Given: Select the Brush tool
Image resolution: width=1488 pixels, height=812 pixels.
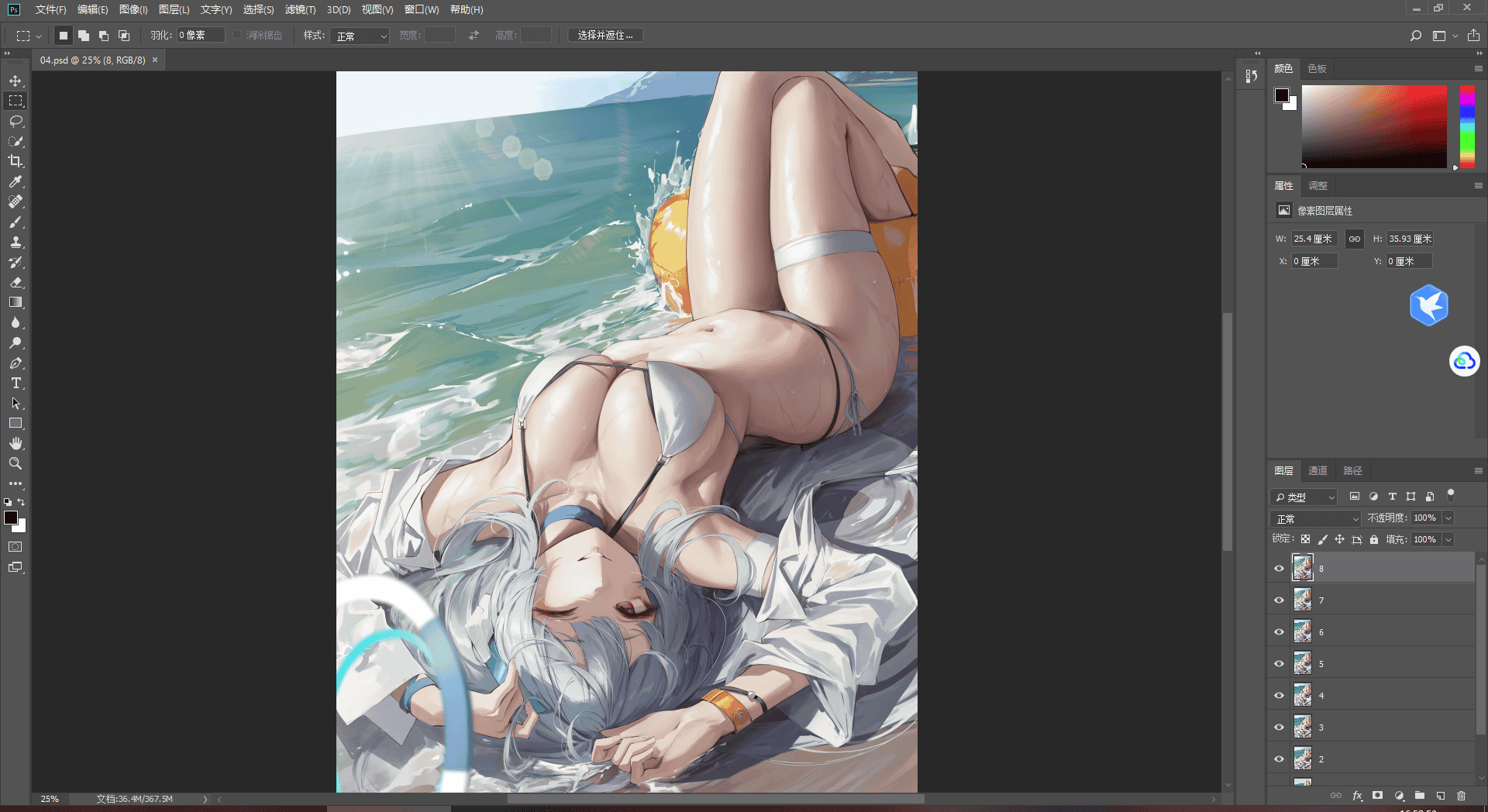Looking at the screenshot, I should click(x=15, y=222).
